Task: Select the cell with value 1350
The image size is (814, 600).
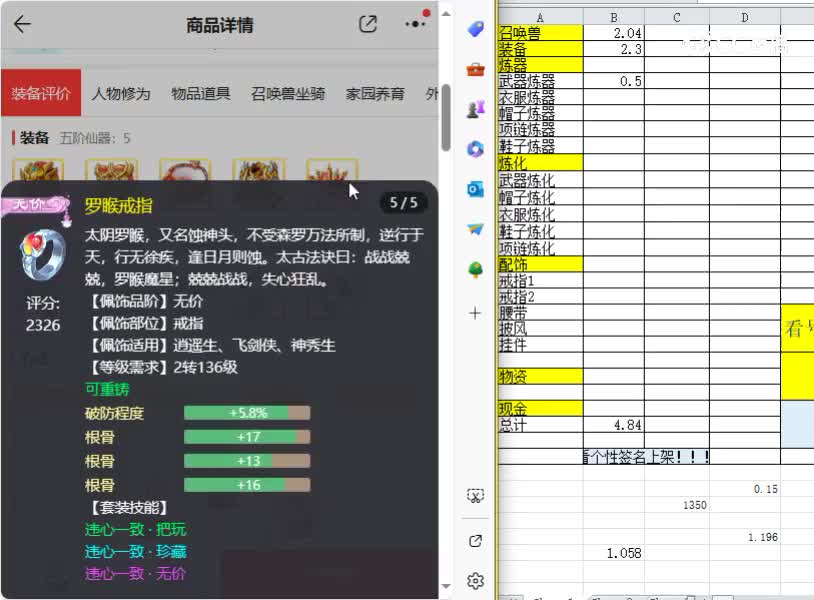Action: (676, 505)
